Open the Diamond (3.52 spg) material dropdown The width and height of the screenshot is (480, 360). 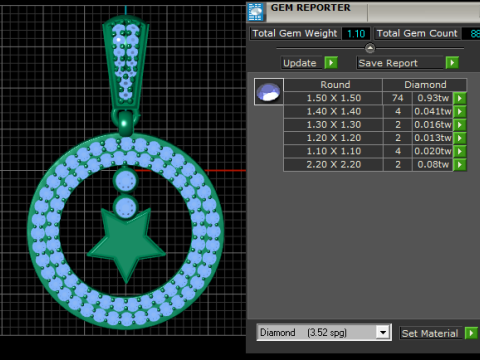[383, 332]
